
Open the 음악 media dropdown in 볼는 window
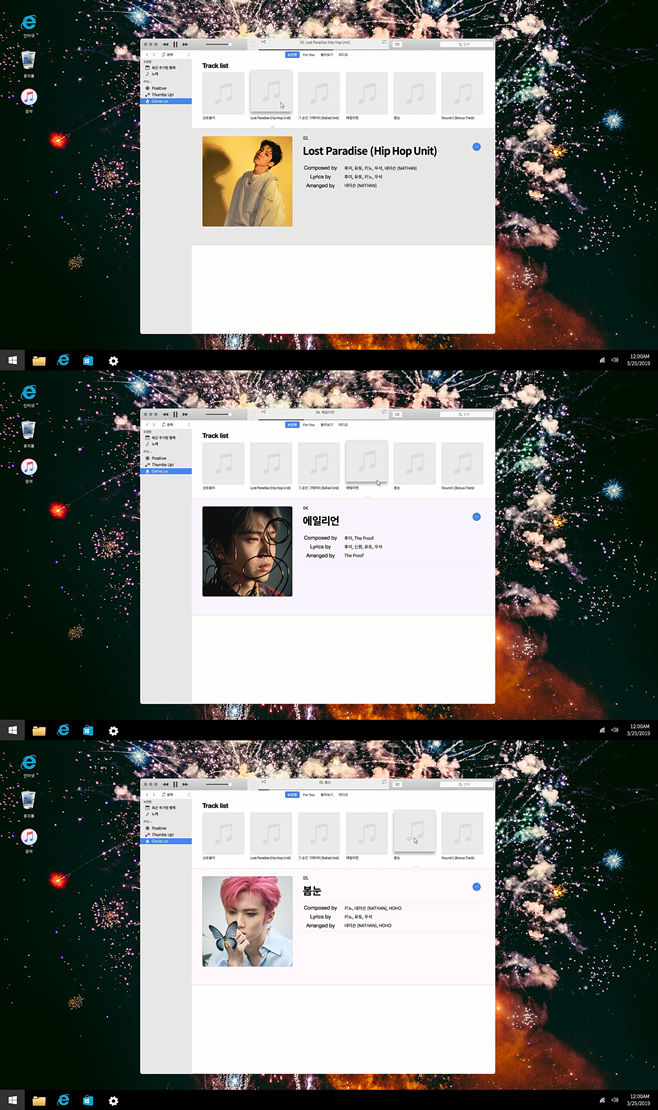(x=170, y=795)
